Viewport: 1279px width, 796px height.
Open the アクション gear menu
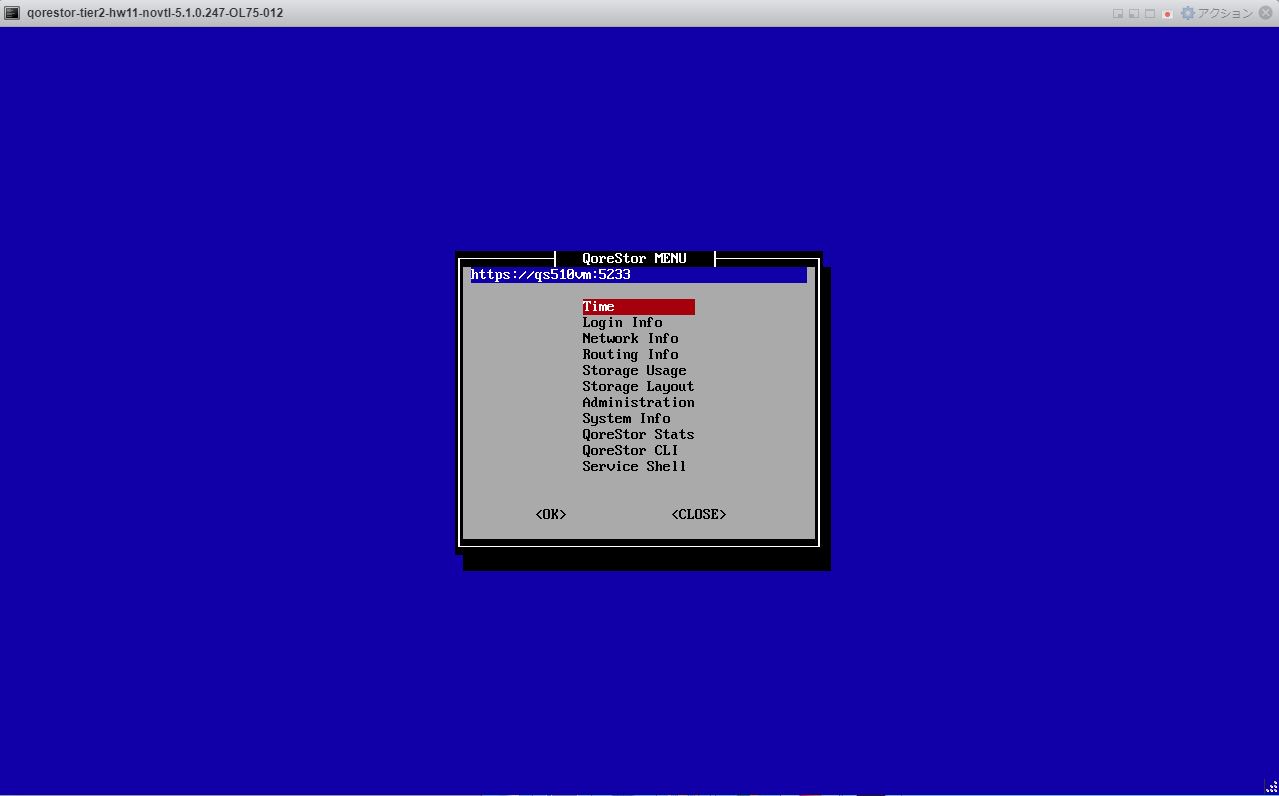coord(1217,13)
